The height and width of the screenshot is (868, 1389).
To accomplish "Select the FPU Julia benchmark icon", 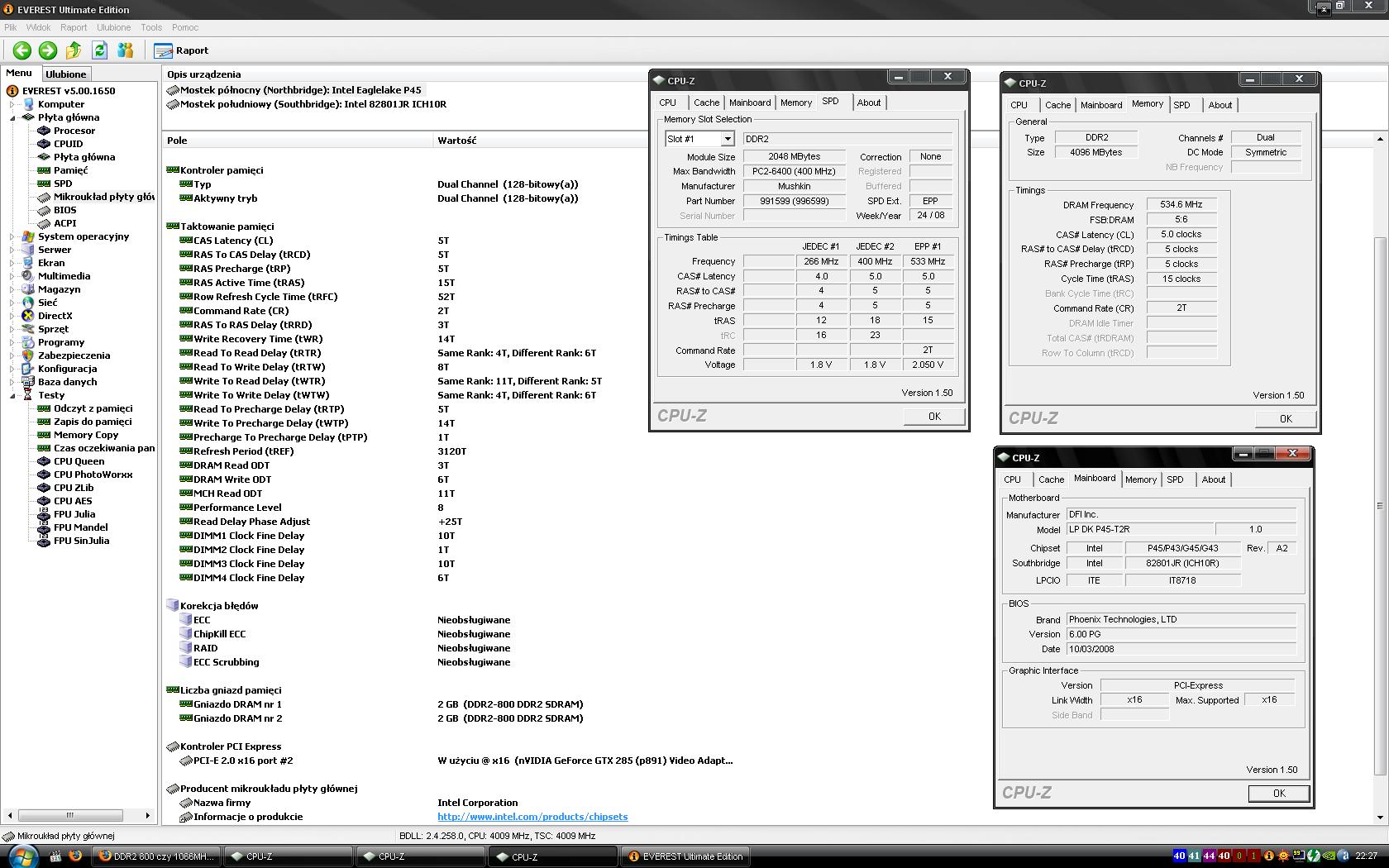I will [x=44, y=514].
